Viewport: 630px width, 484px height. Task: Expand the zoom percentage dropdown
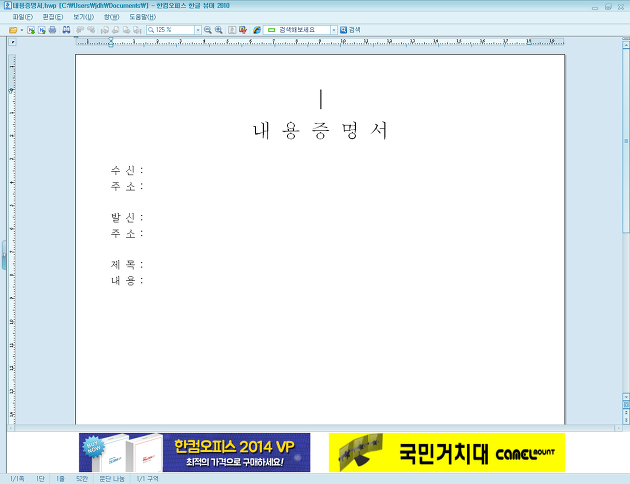click(198, 30)
